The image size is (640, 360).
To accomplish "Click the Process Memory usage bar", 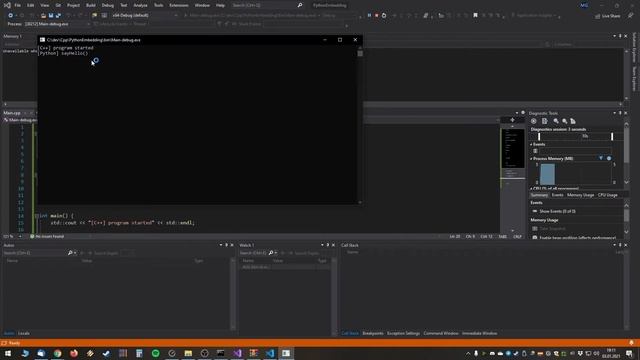I will pyautogui.click(x=547, y=174).
